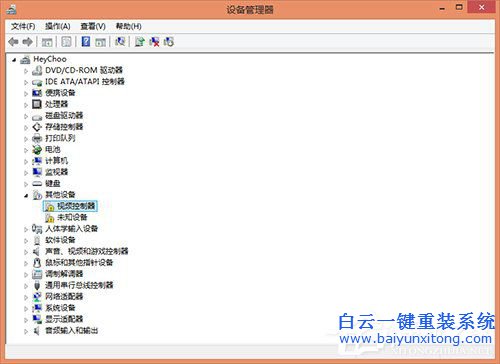Select the 显示适配器 label
Image resolution: width=500 pixels, height=364 pixels.
pyautogui.click(x=64, y=319)
